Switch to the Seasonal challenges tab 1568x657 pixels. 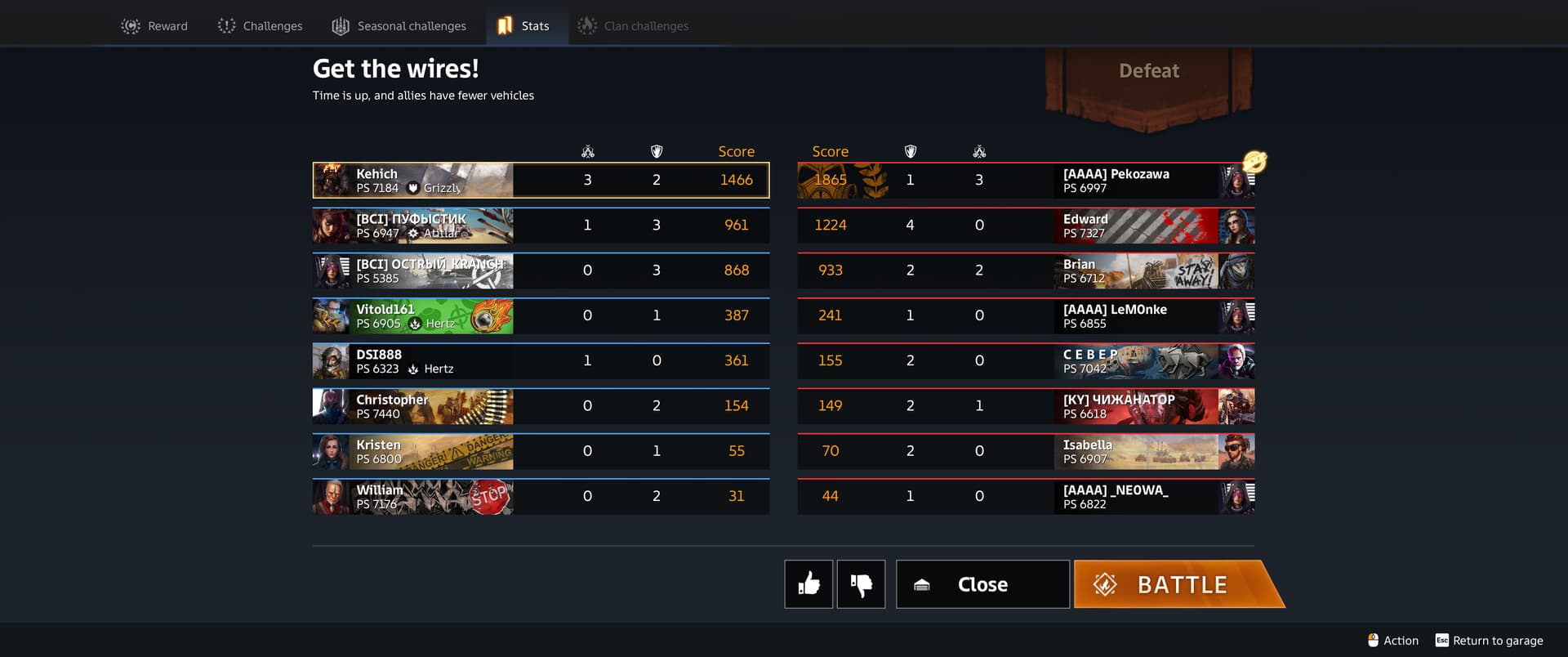click(399, 26)
